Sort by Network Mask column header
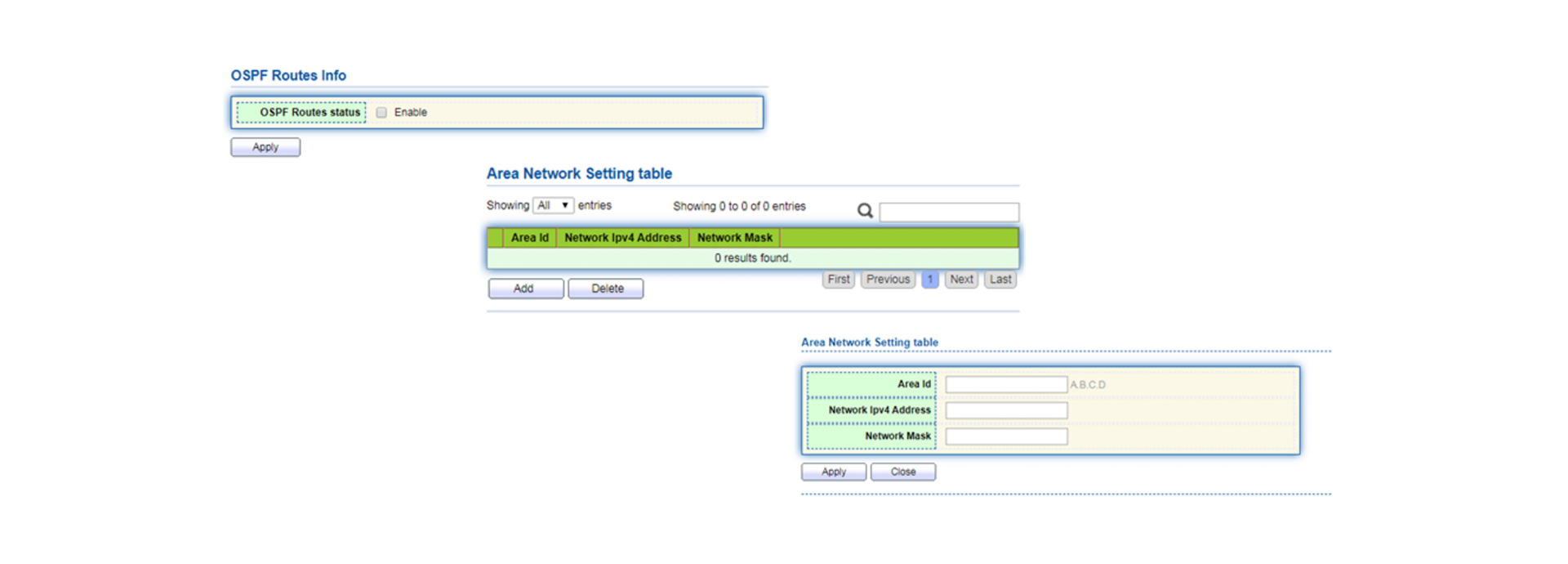 coord(734,238)
